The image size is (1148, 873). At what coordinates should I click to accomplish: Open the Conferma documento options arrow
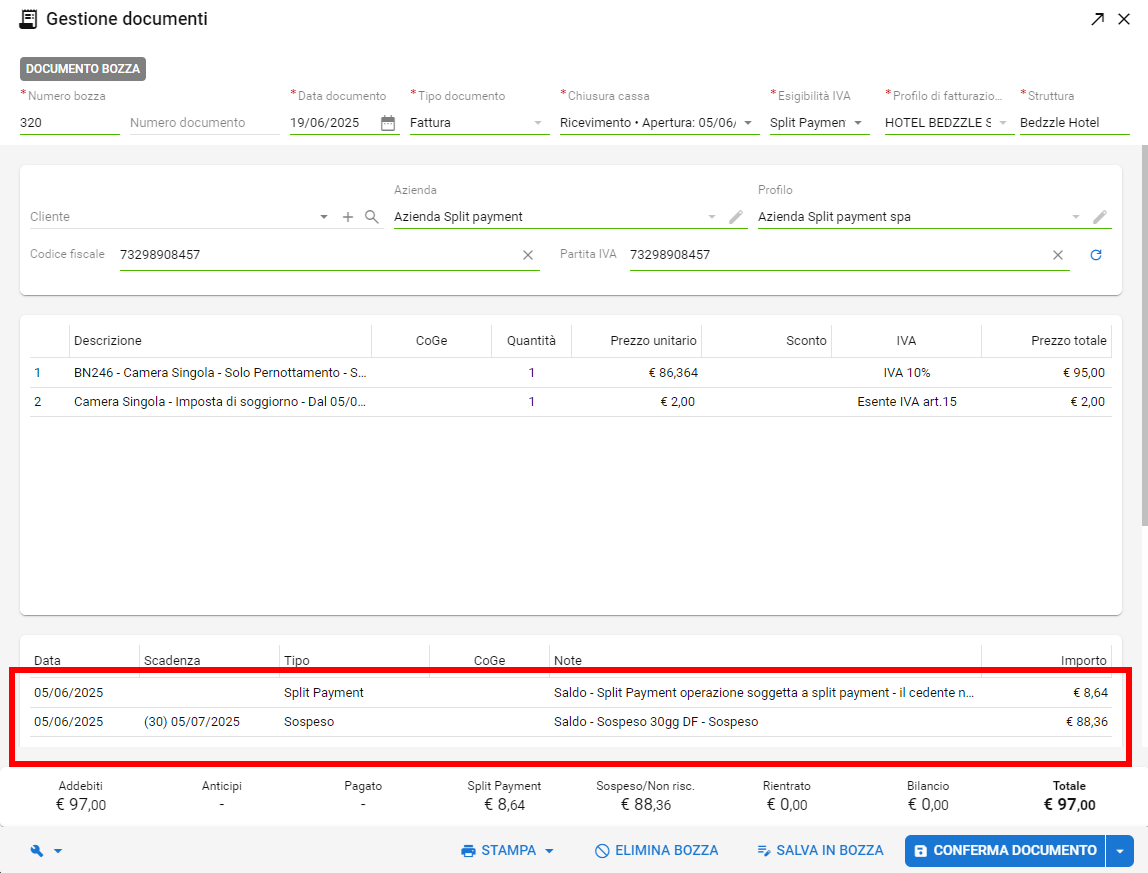(1120, 851)
